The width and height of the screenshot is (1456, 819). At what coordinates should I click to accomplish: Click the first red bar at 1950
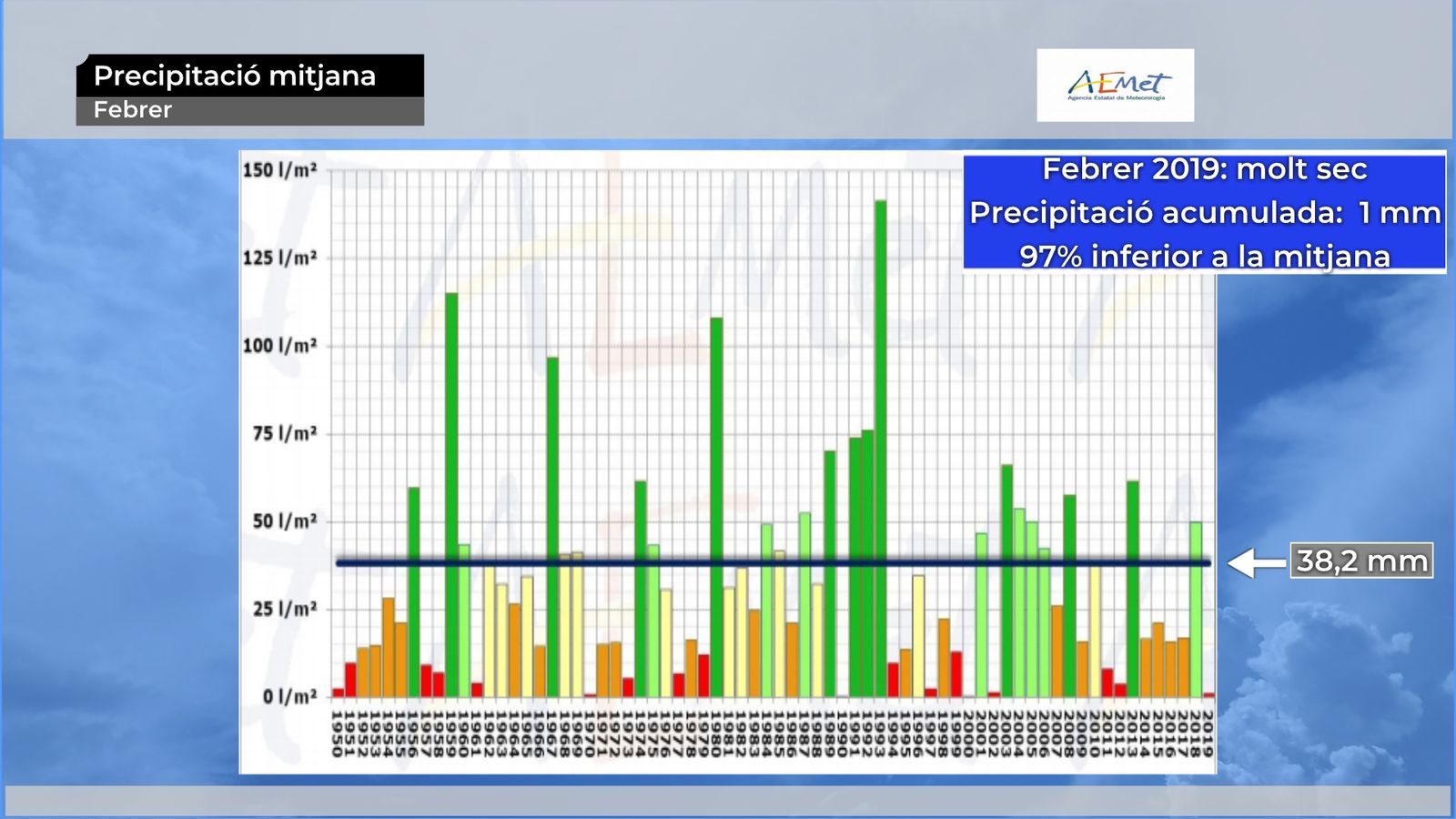pos(339,693)
